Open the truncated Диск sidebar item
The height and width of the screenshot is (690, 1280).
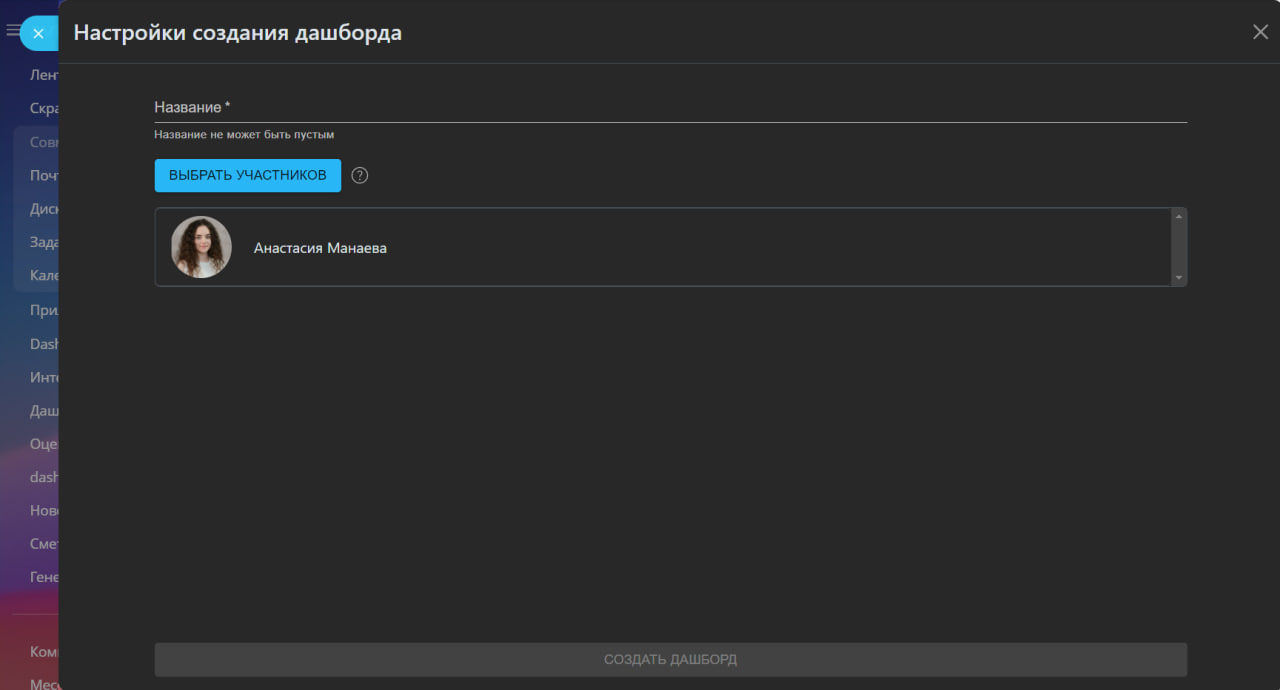coord(44,209)
